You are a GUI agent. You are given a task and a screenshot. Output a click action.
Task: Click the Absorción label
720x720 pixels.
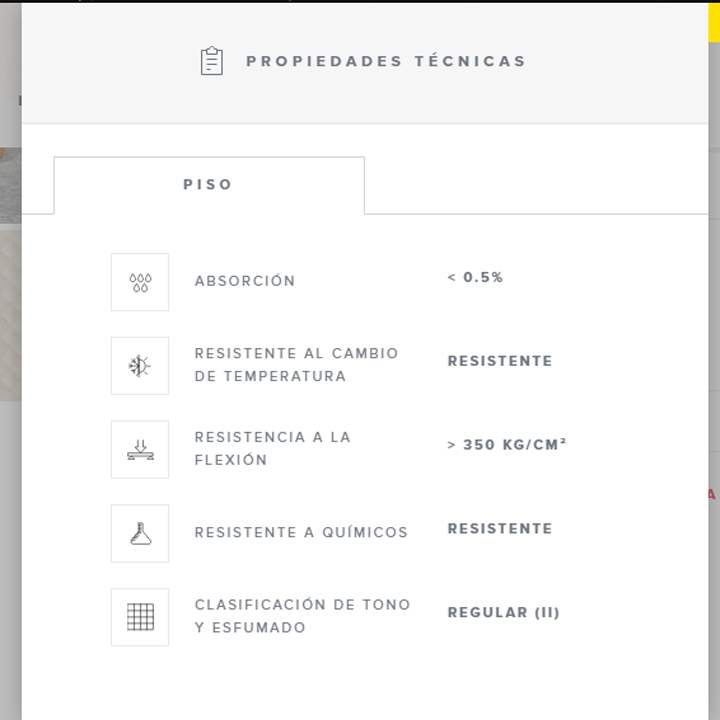(245, 281)
